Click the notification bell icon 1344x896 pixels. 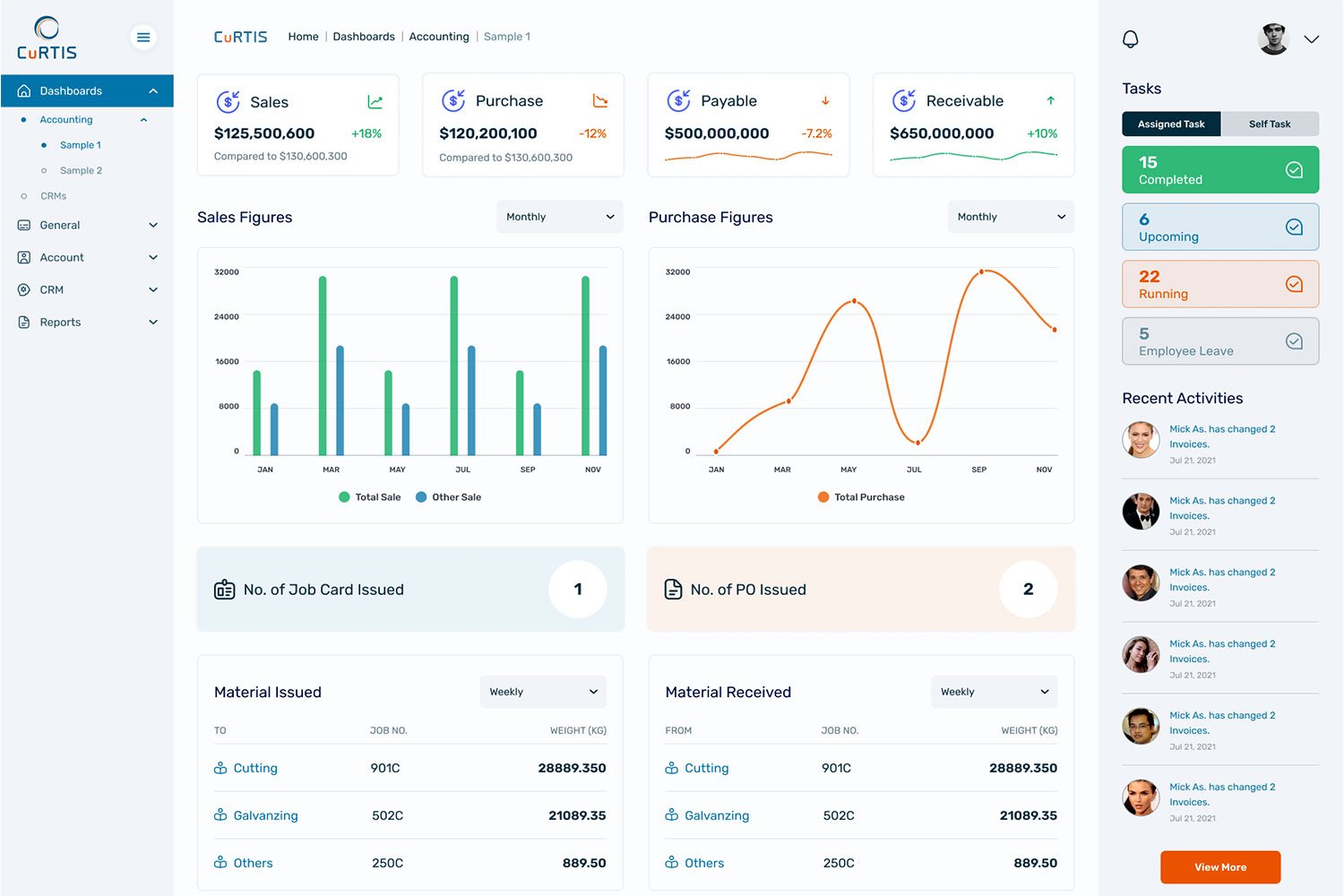(x=1130, y=39)
